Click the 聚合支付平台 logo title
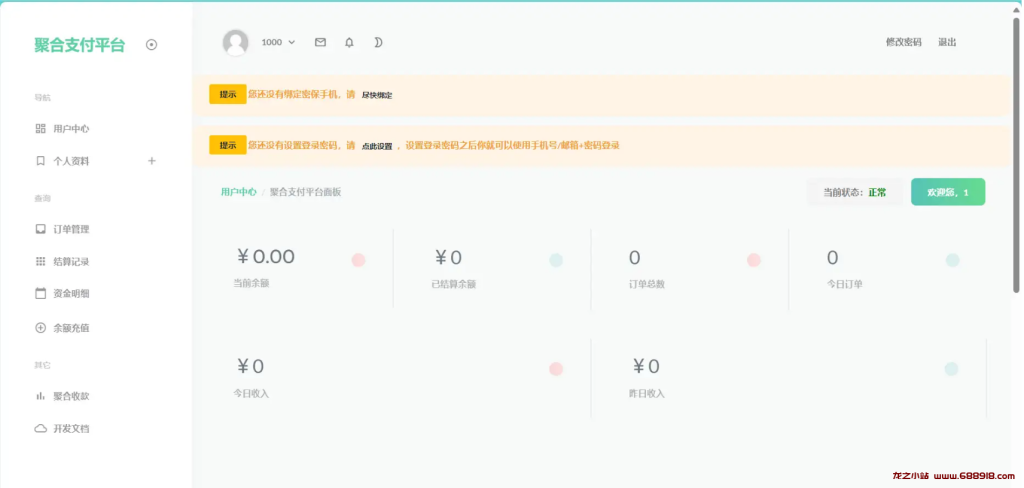The width and height of the screenshot is (1024, 488). (80, 45)
